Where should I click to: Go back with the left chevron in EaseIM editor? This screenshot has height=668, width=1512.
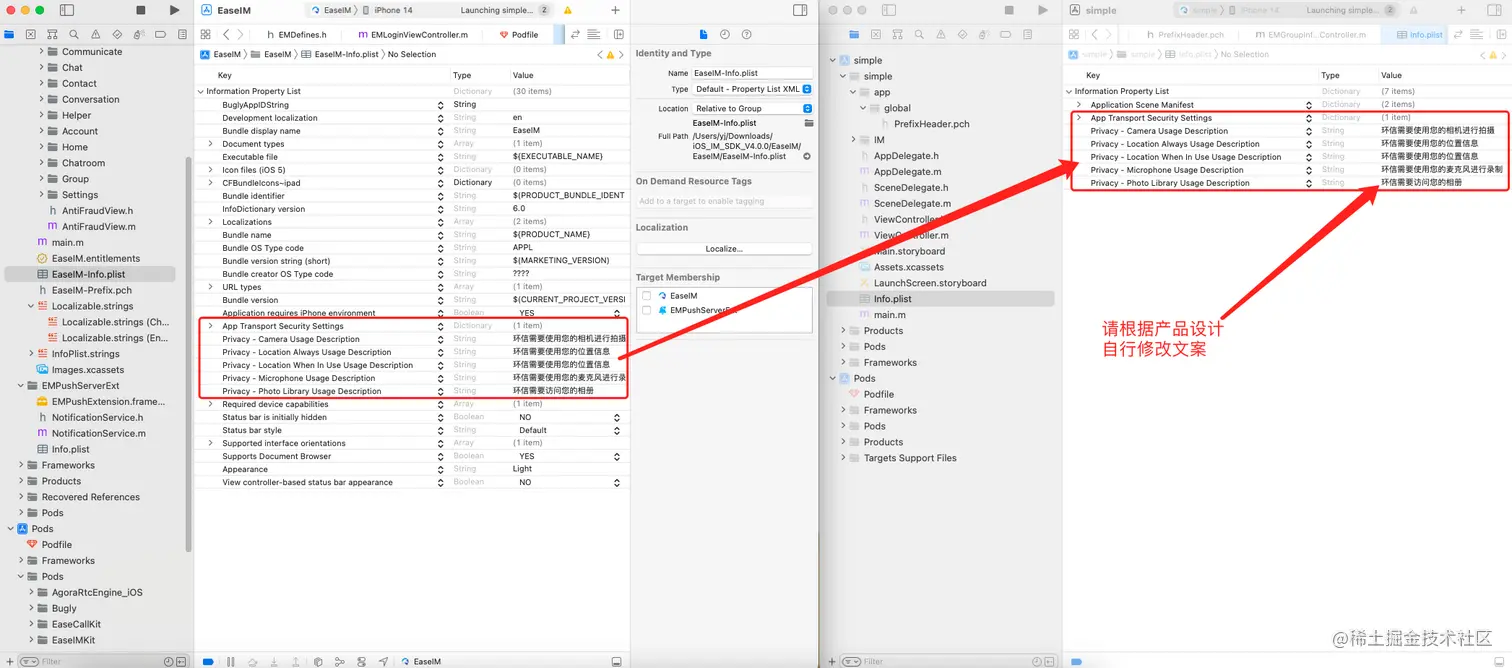pos(227,34)
